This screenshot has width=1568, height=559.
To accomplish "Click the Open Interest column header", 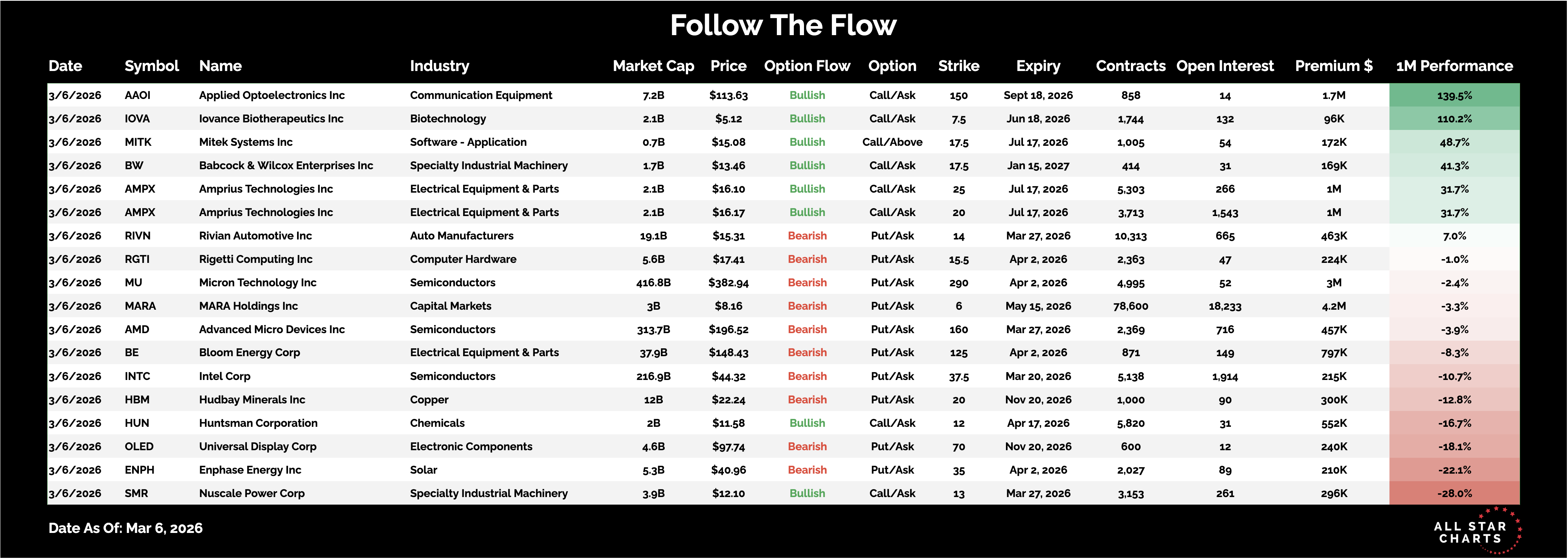I will click(x=1225, y=66).
